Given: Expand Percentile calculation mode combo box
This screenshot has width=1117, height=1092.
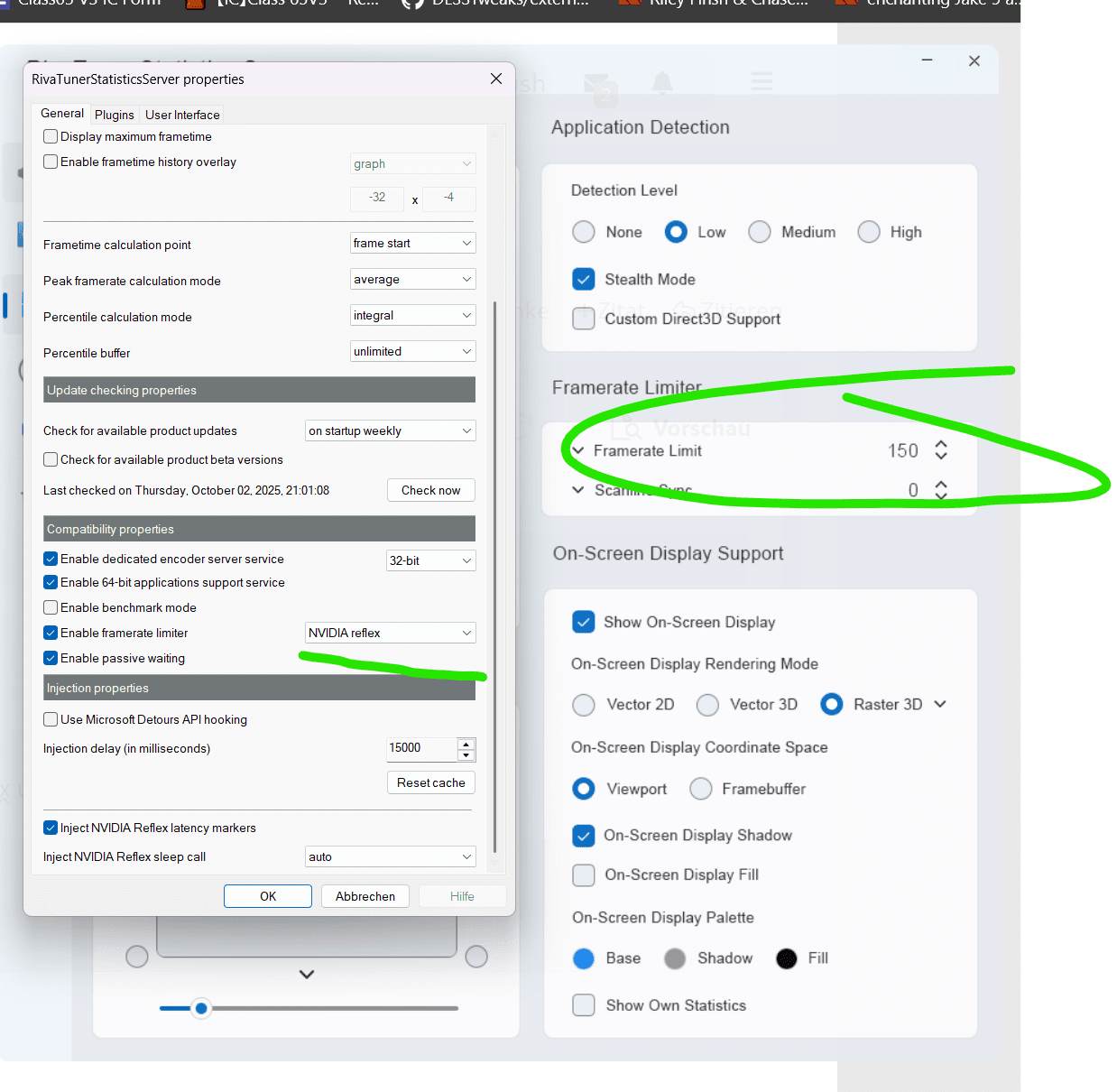Looking at the screenshot, I should coord(412,315).
